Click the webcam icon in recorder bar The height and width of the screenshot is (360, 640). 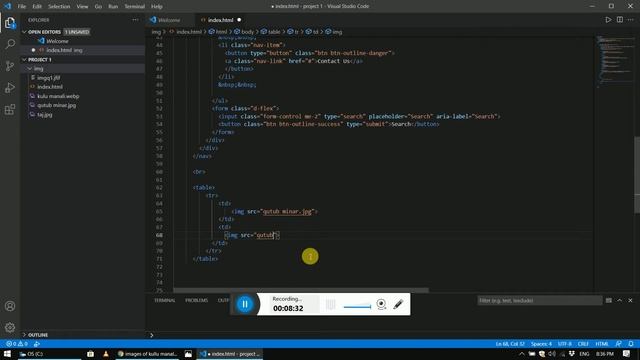381,304
